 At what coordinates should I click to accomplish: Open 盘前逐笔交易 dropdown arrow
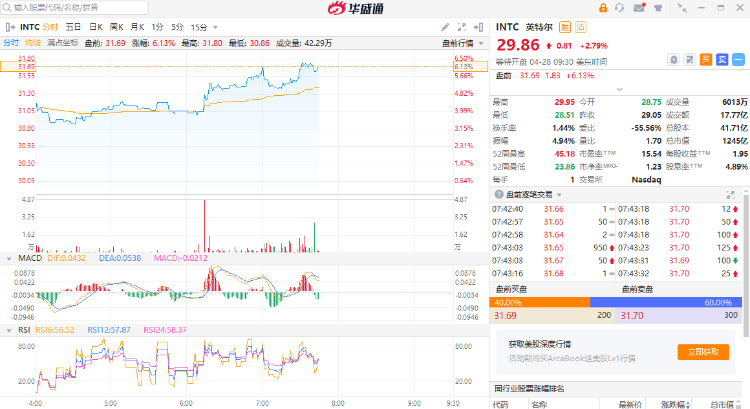coord(559,195)
